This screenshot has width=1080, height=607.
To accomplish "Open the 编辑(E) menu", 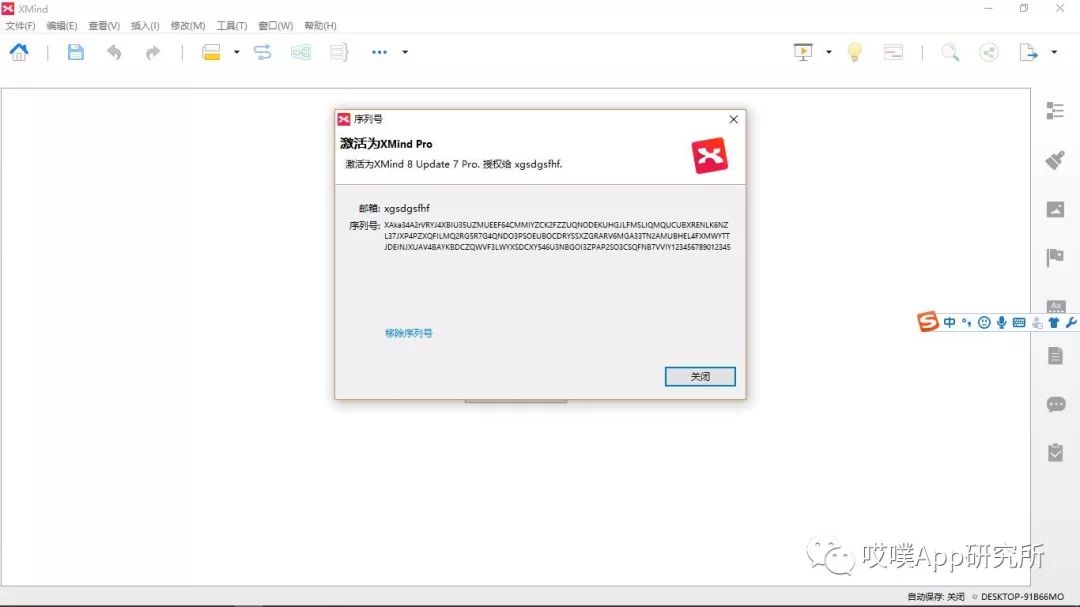I will tap(61, 25).
